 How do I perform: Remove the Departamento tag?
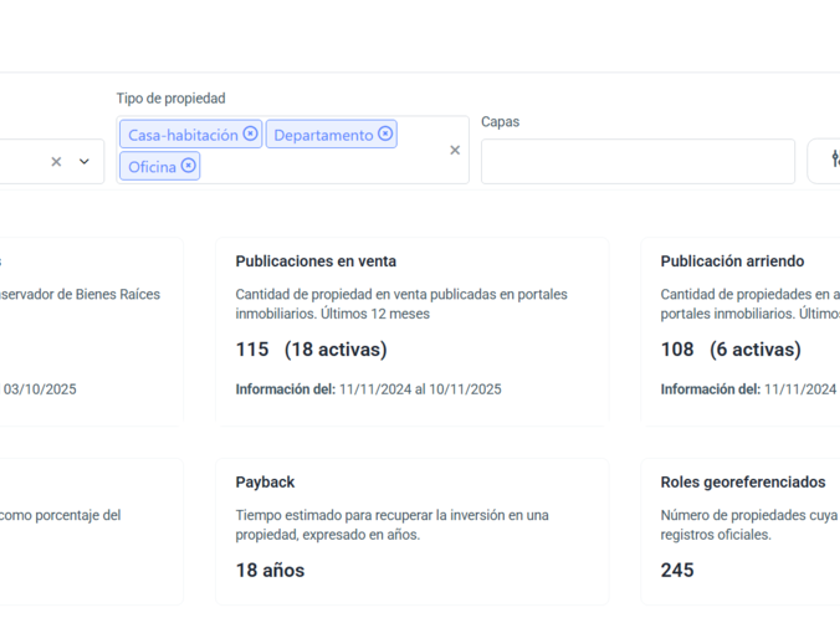(x=385, y=133)
